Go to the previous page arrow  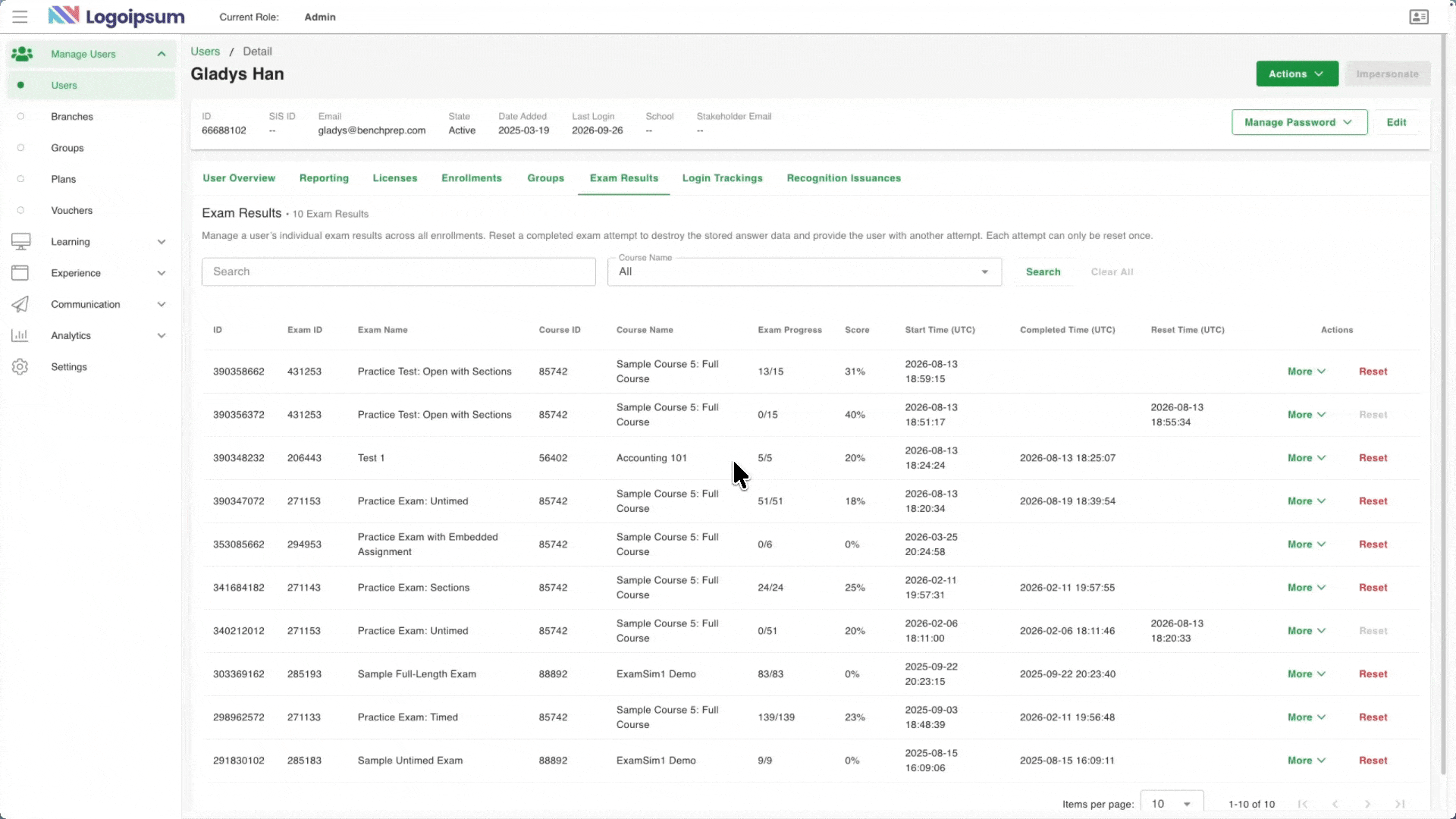tap(1335, 804)
